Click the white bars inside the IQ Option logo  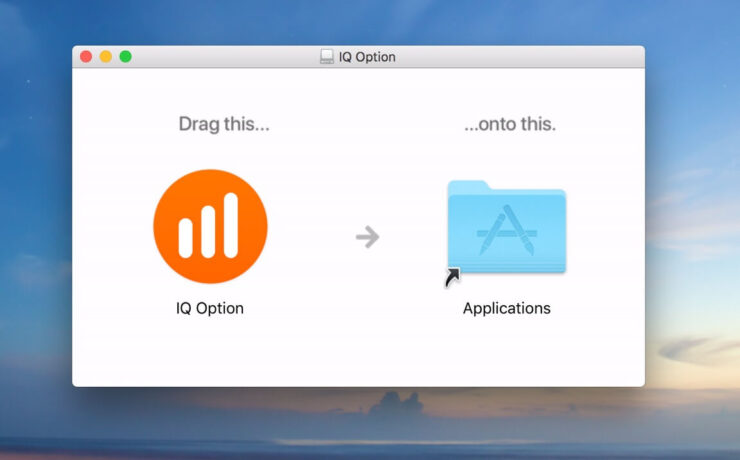209,229
